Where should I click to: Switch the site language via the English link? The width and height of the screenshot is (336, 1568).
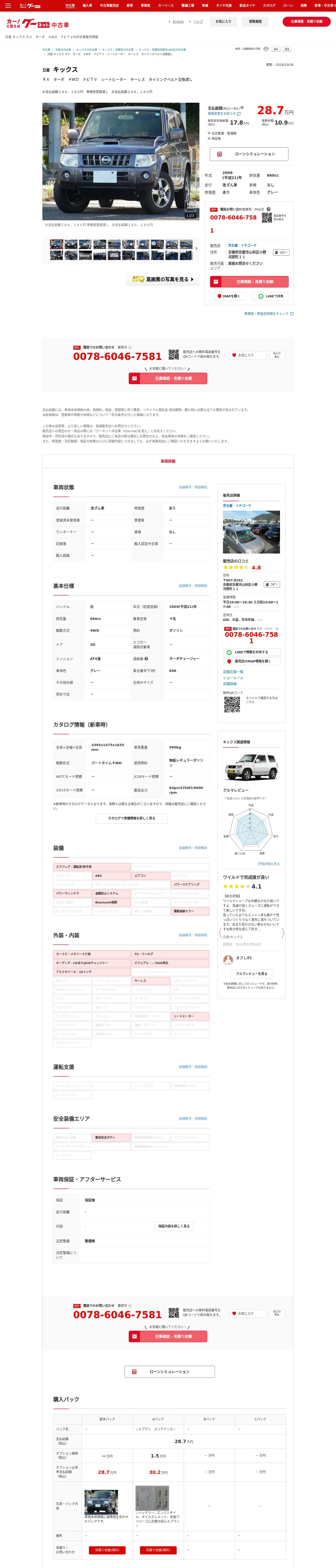click(178, 22)
